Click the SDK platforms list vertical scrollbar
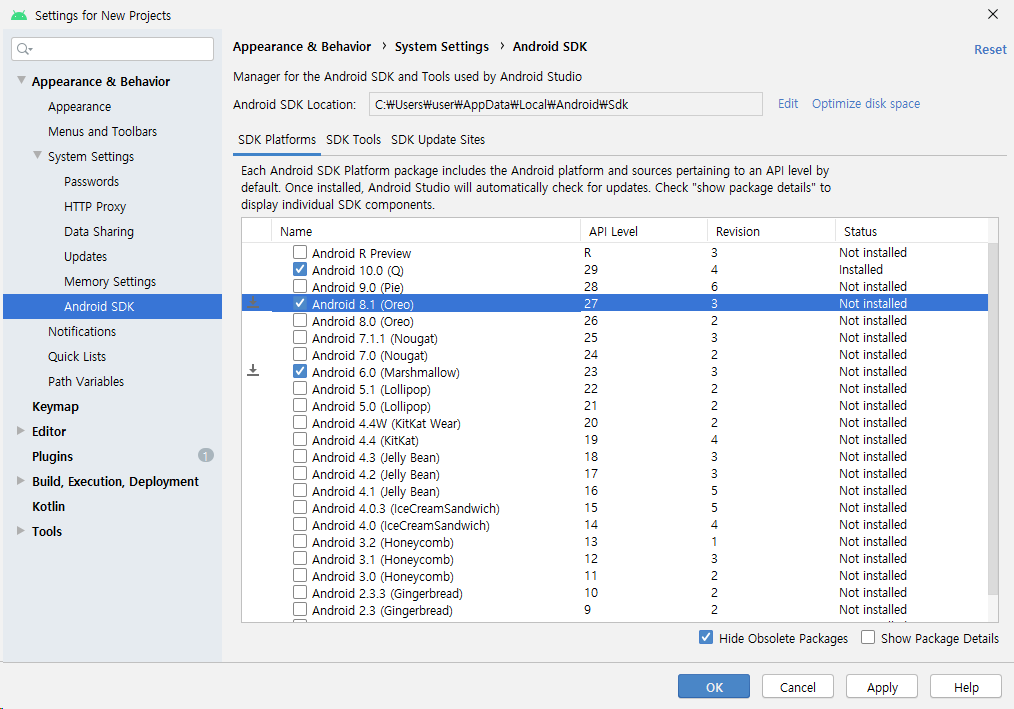The width and height of the screenshot is (1014, 709). 992,420
